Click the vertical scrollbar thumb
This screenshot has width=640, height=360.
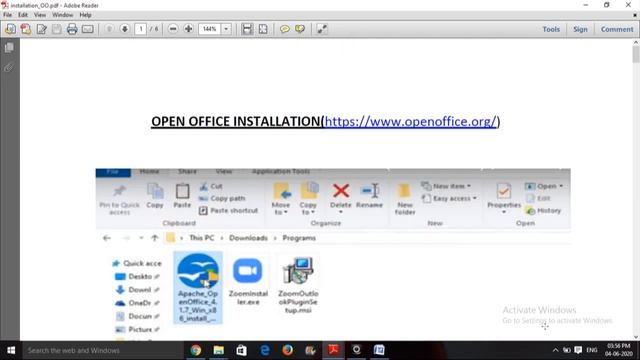[x=636, y=54]
